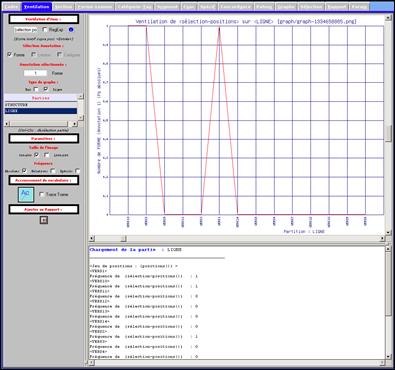This screenshot has height=370, width=395.
Task: Open the Concordance tab
Action: coord(235,7)
